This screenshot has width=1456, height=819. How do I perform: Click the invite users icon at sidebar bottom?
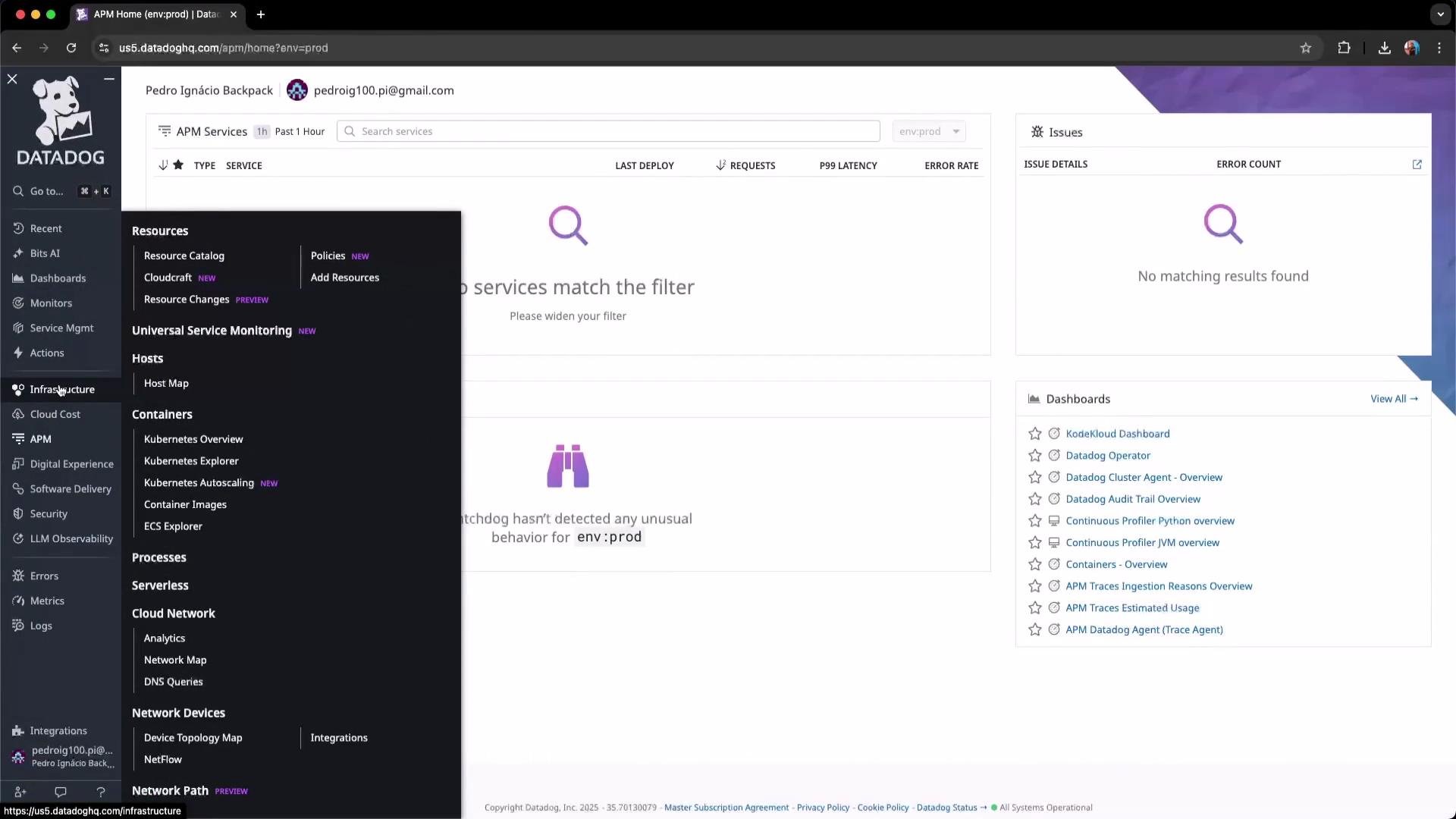(x=20, y=792)
